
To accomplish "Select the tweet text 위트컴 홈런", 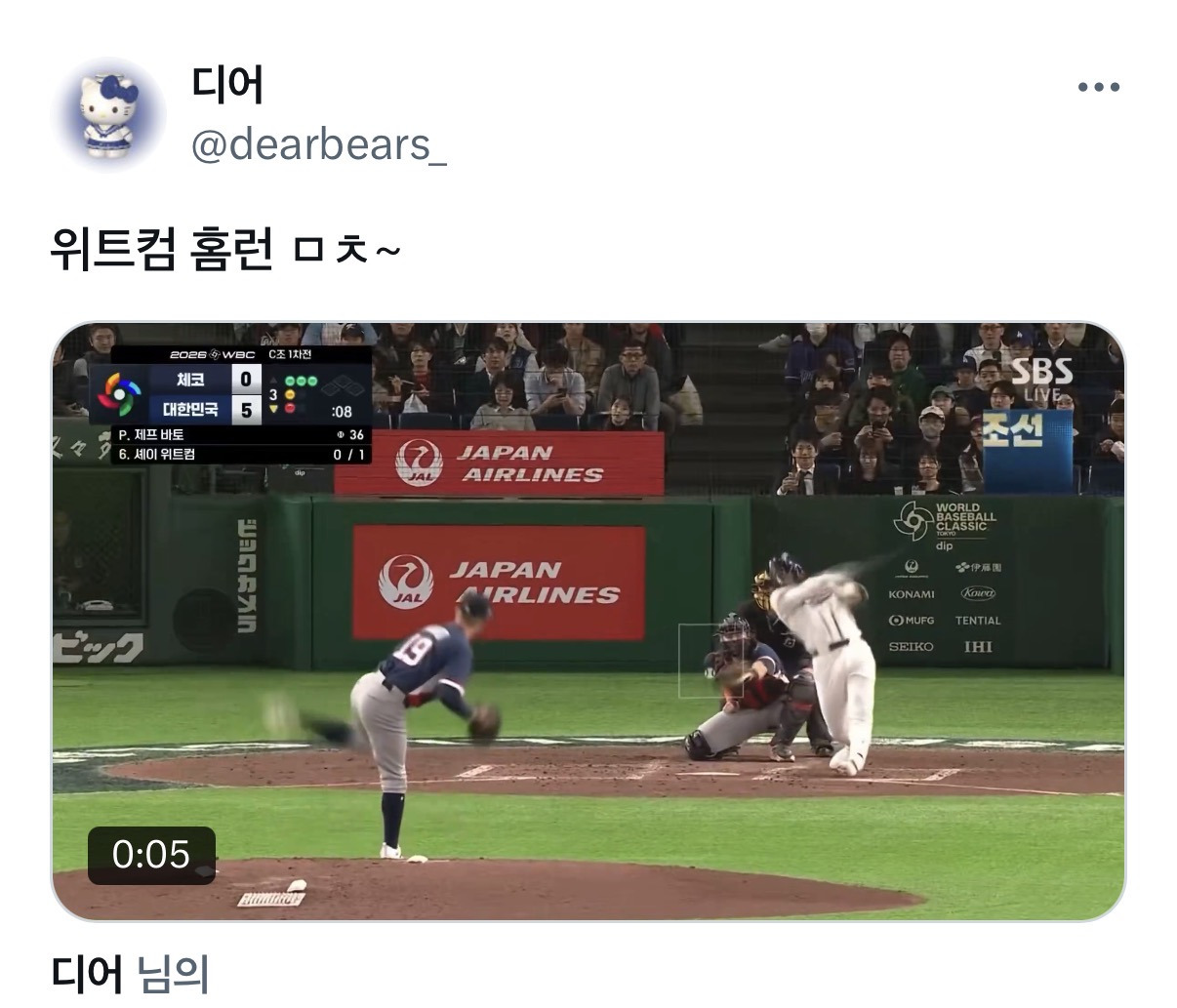I will (x=162, y=251).
